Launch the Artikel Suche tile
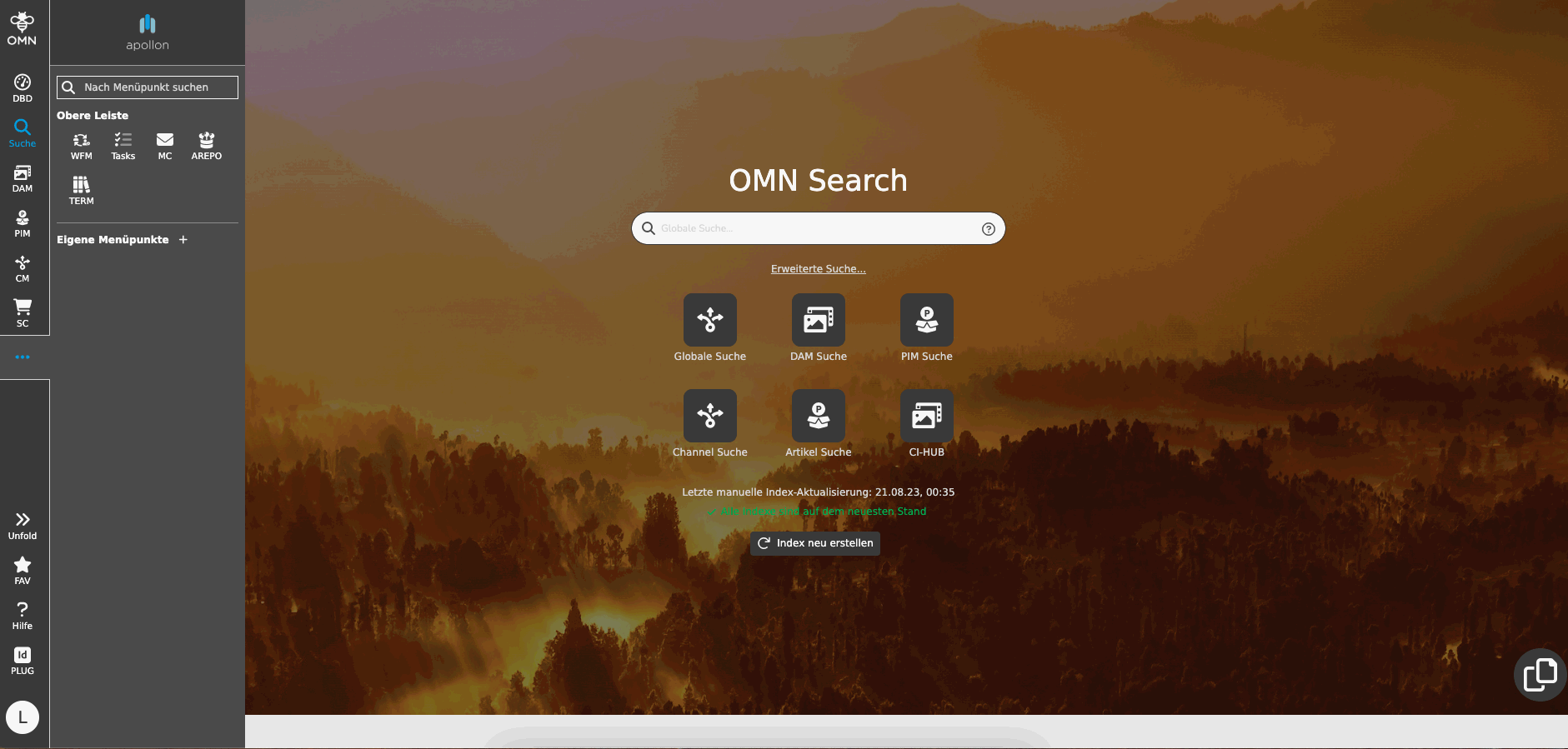The image size is (1568, 749). pos(819,424)
